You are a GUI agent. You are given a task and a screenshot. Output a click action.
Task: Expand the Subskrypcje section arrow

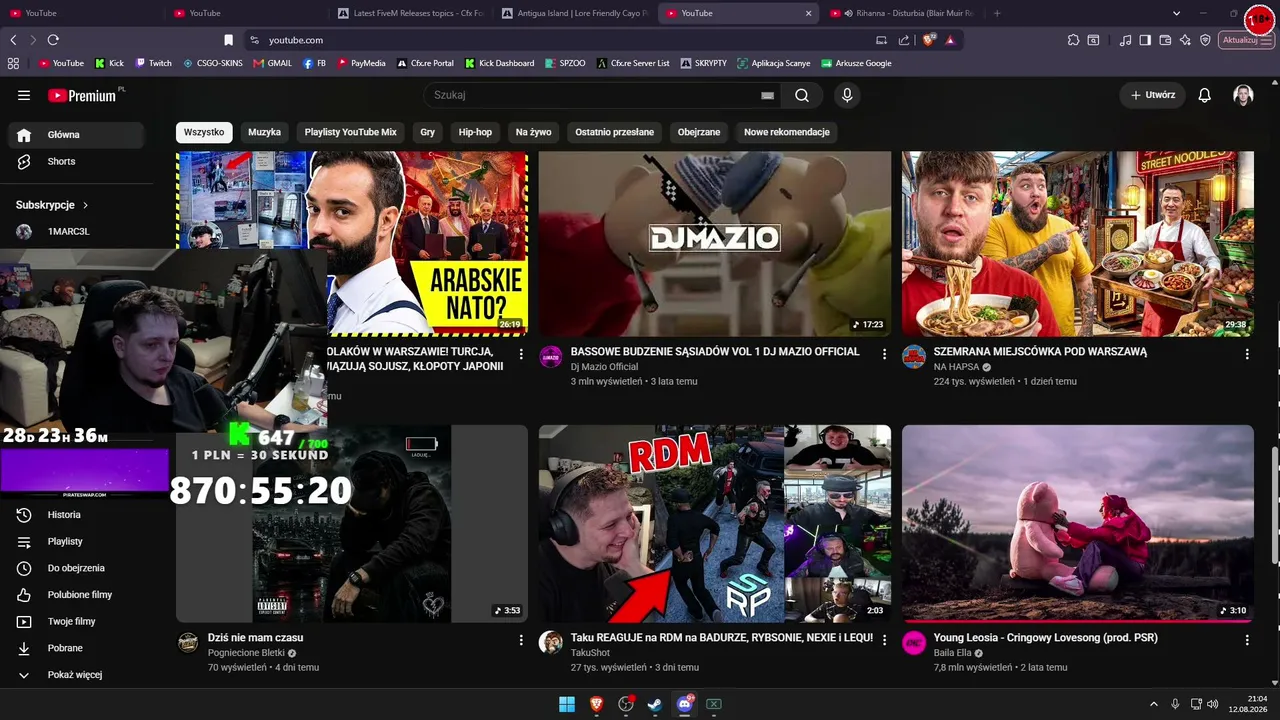pos(85,205)
